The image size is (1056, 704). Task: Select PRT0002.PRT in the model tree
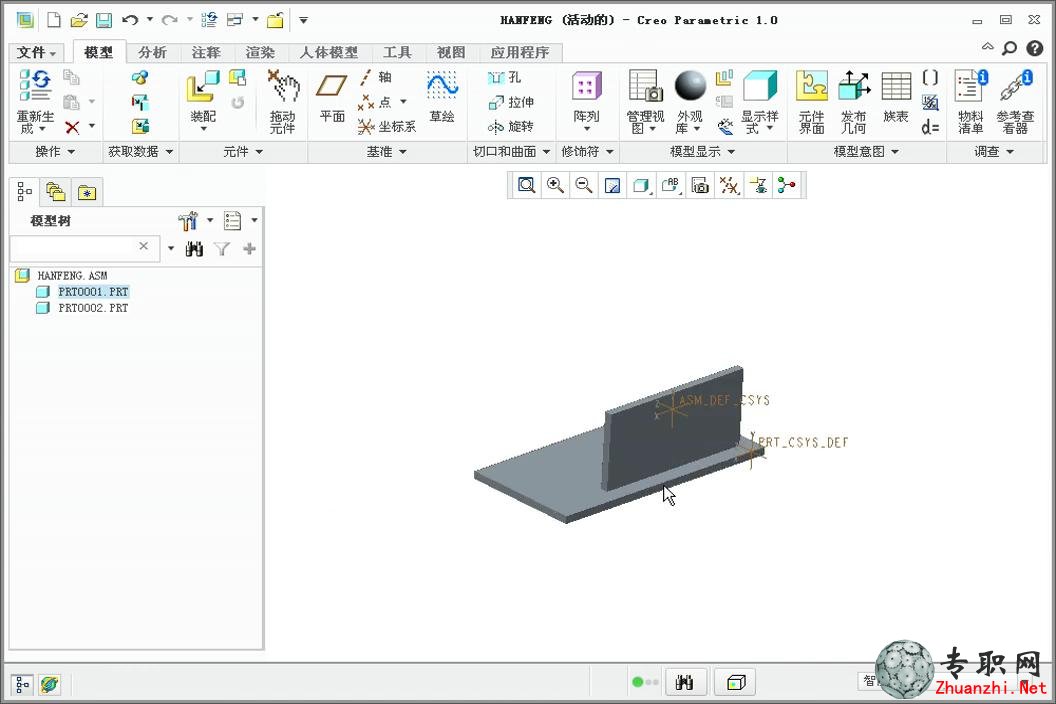tap(93, 308)
